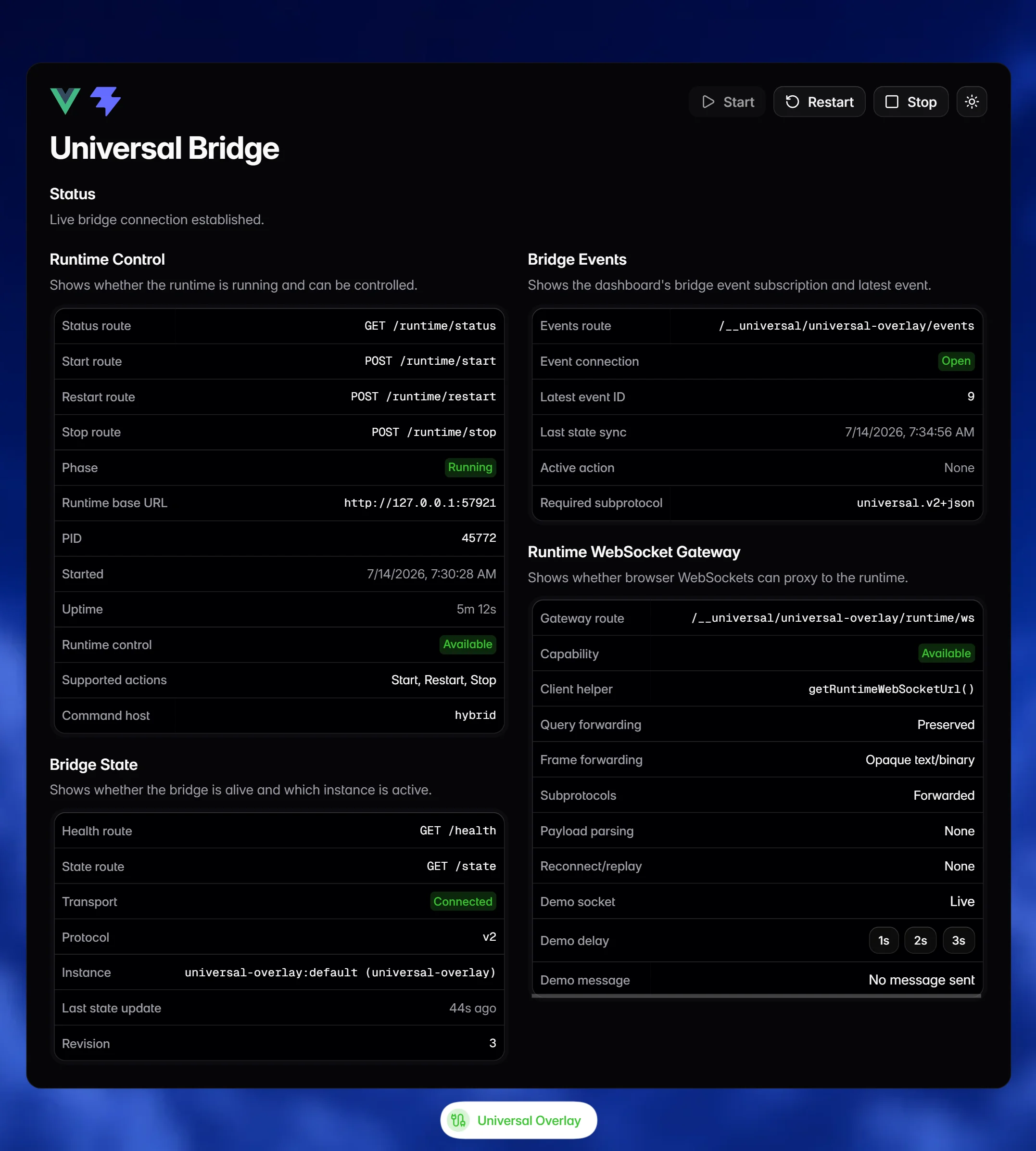Set demo delay to 3s
This screenshot has height=1151, width=1036.
click(x=959, y=940)
